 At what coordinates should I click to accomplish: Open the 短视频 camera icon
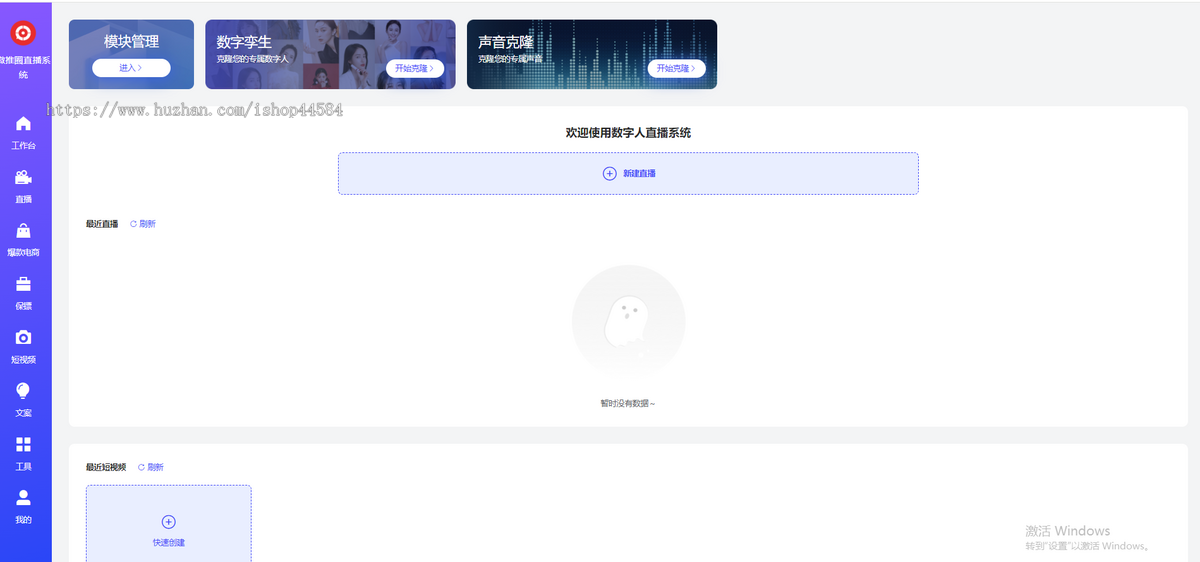coord(23,338)
